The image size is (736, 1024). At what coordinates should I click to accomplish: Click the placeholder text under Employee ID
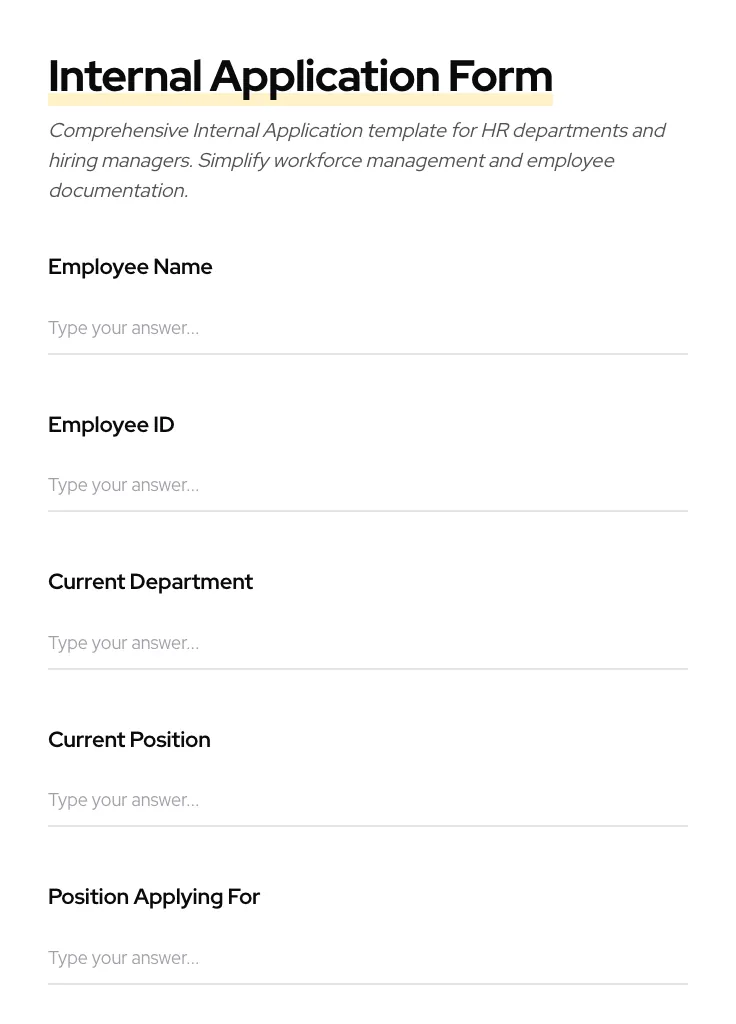[x=123, y=485]
